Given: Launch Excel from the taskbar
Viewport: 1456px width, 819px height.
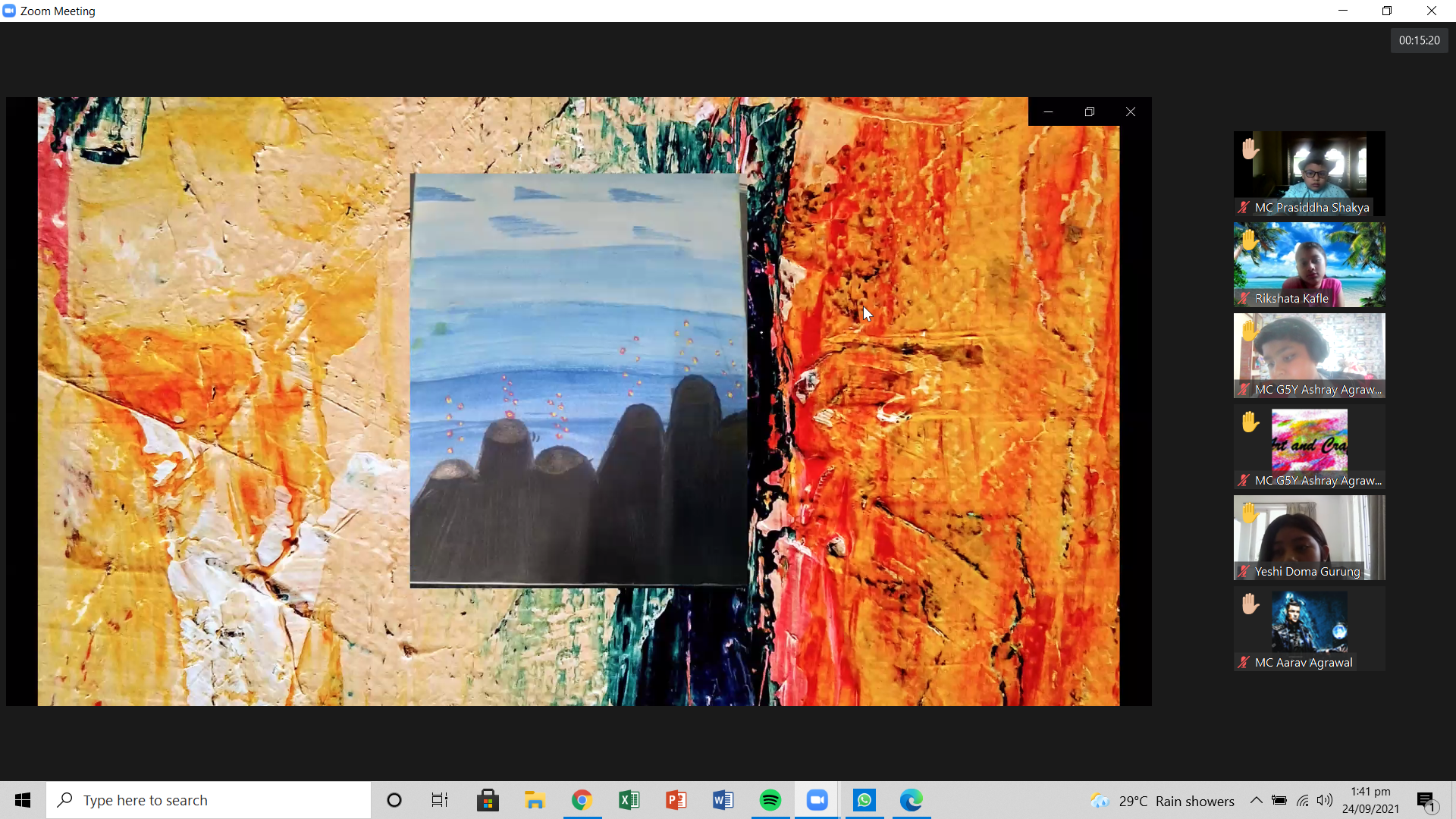Looking at the screenshot, I should pyautogui.click(x=629, y=800).
